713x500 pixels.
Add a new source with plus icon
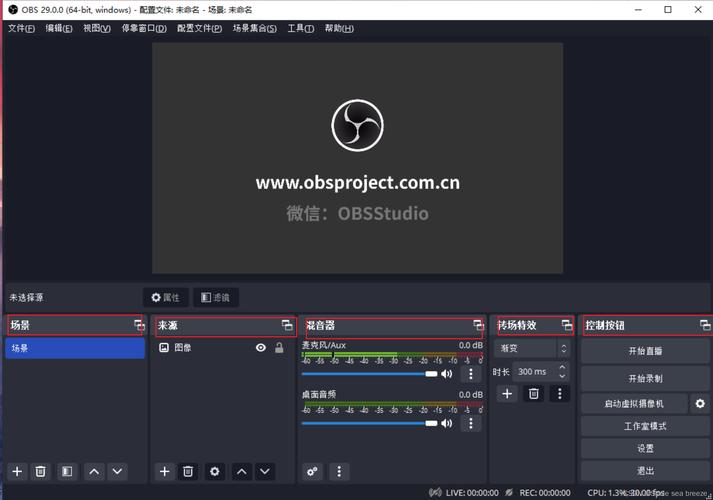tap(165, 471)
